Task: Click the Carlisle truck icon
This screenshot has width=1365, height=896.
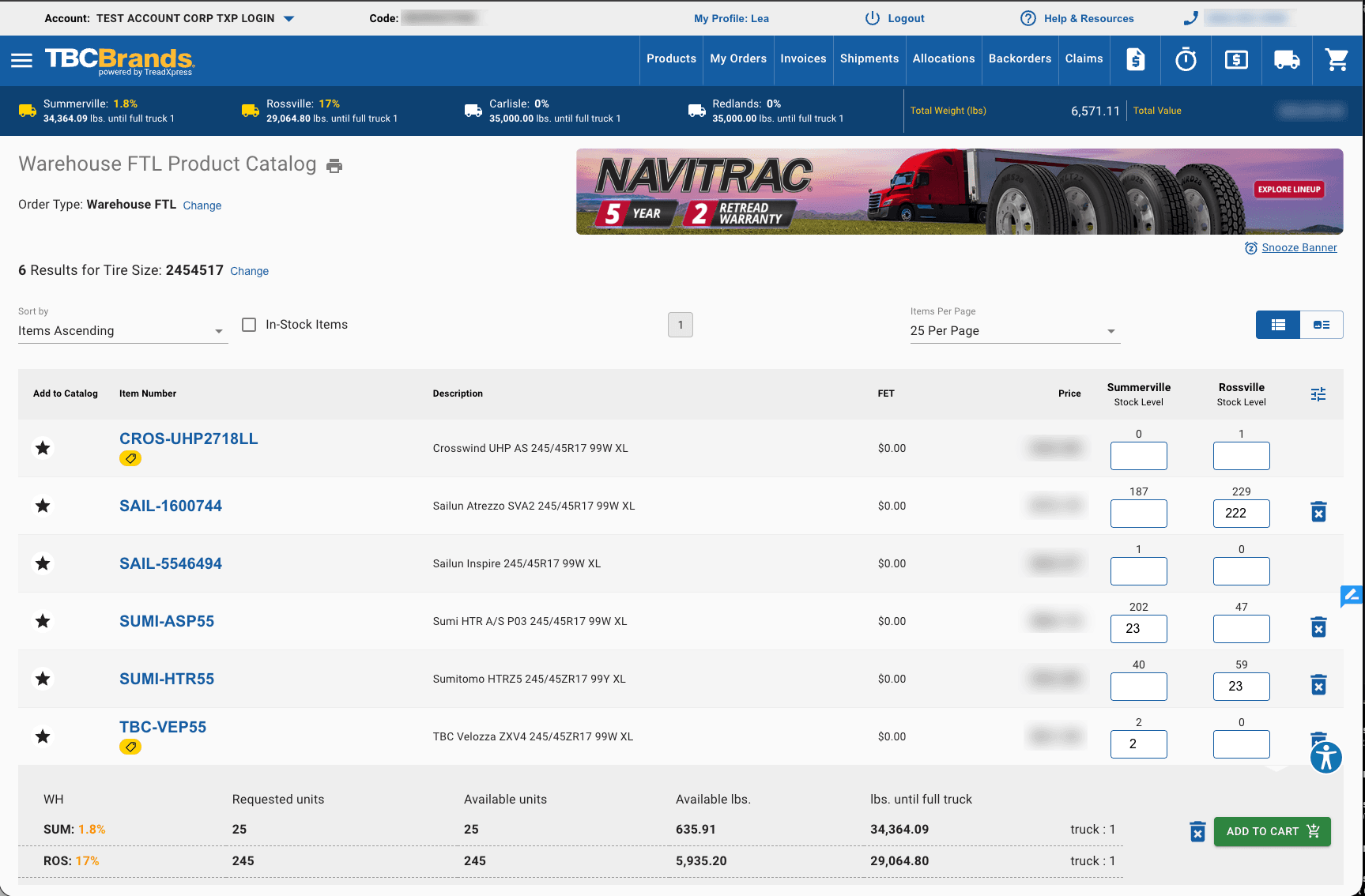Action: point(473,111)
